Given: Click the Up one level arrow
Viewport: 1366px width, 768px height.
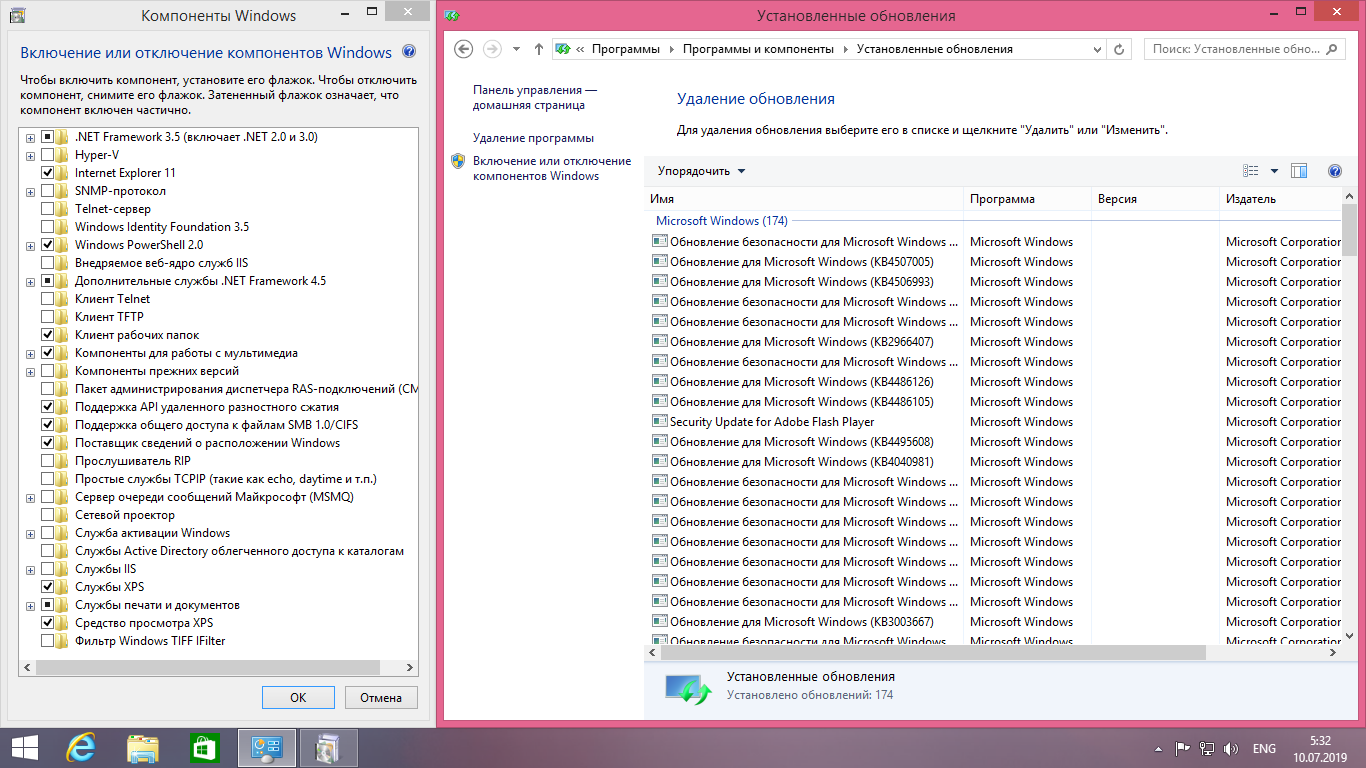Looking at the screenshot, I should 539,49.
